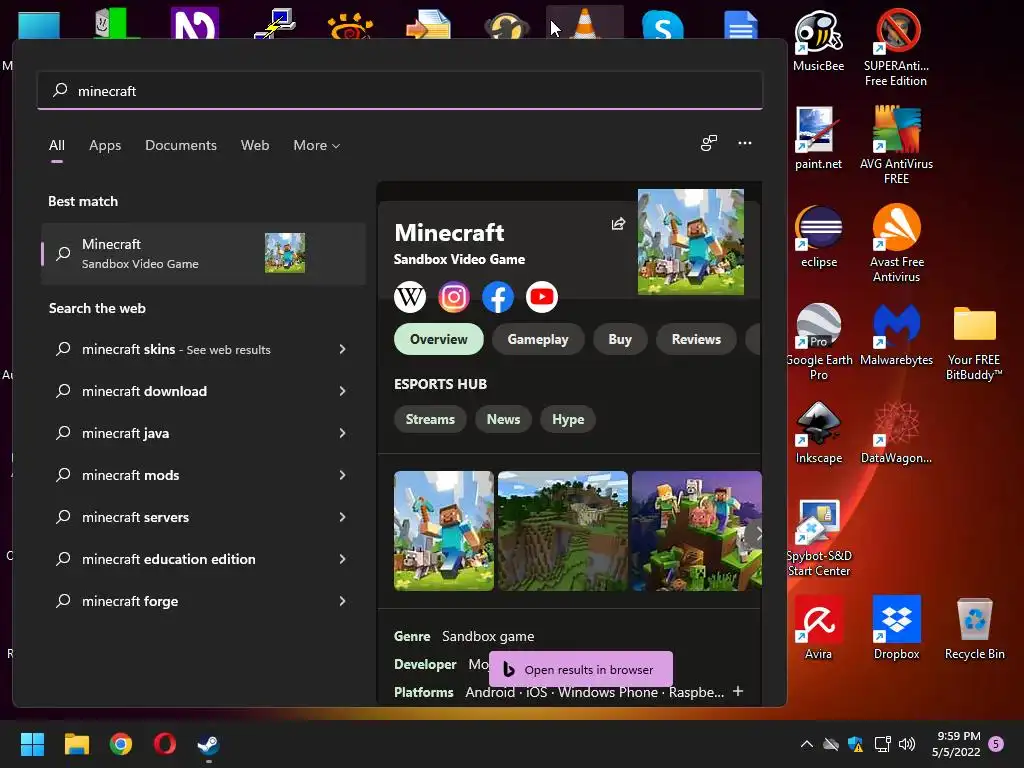Show hidden system tray icons
Viewport: 1024px width, 768px height.
807,744
